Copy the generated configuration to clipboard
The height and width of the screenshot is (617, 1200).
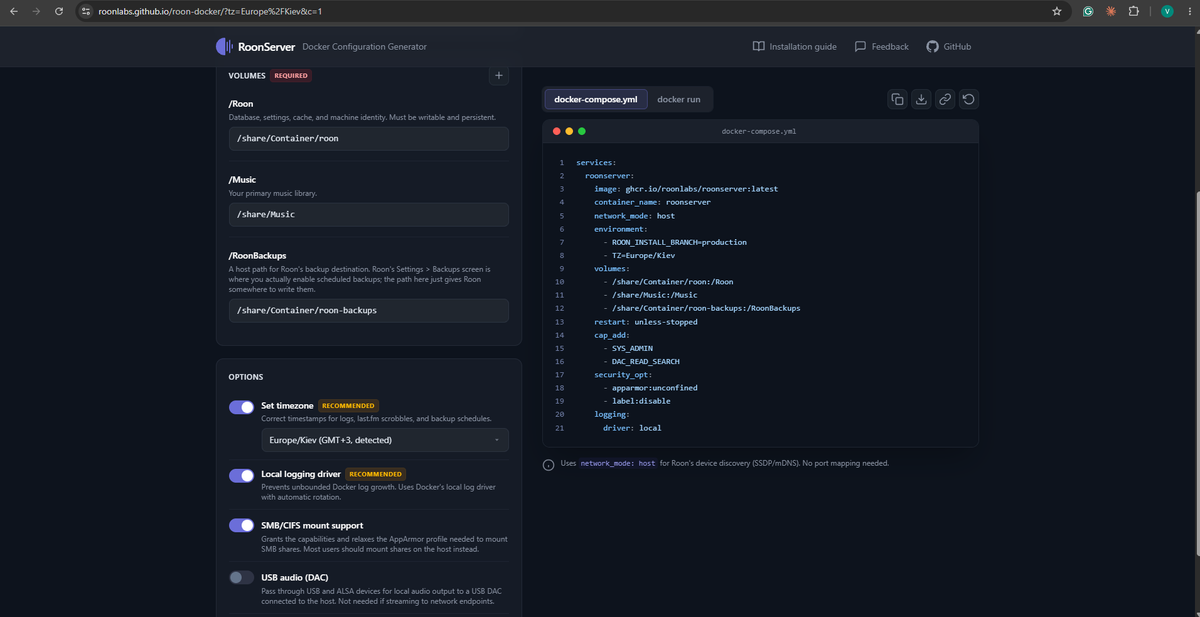click(x=897, y=99)
